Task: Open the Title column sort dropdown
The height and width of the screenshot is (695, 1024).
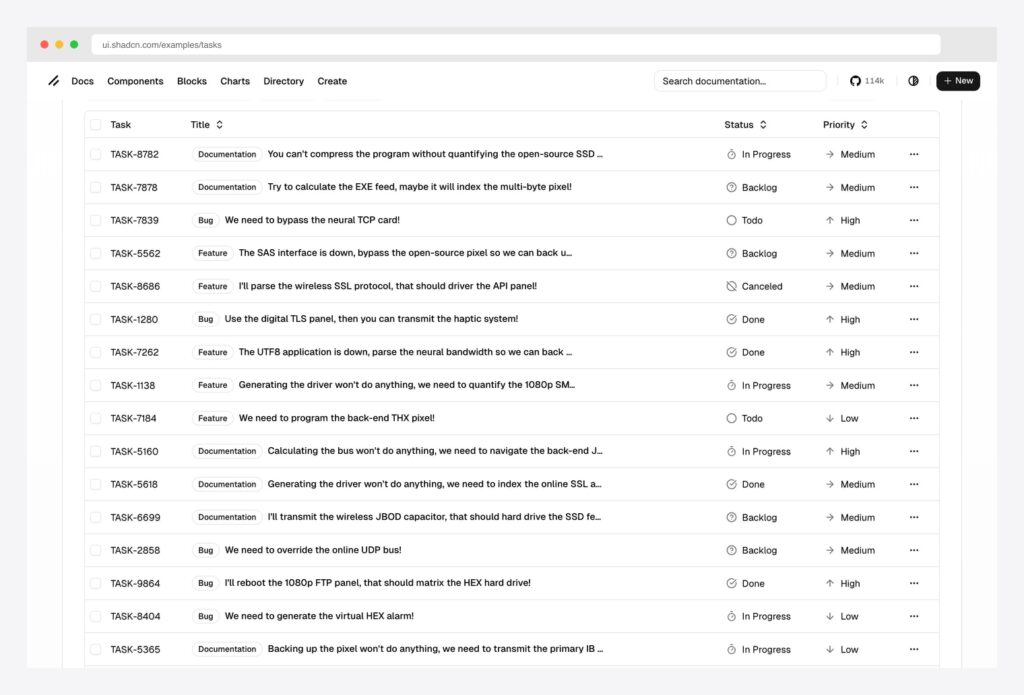Action: [206, 125]
